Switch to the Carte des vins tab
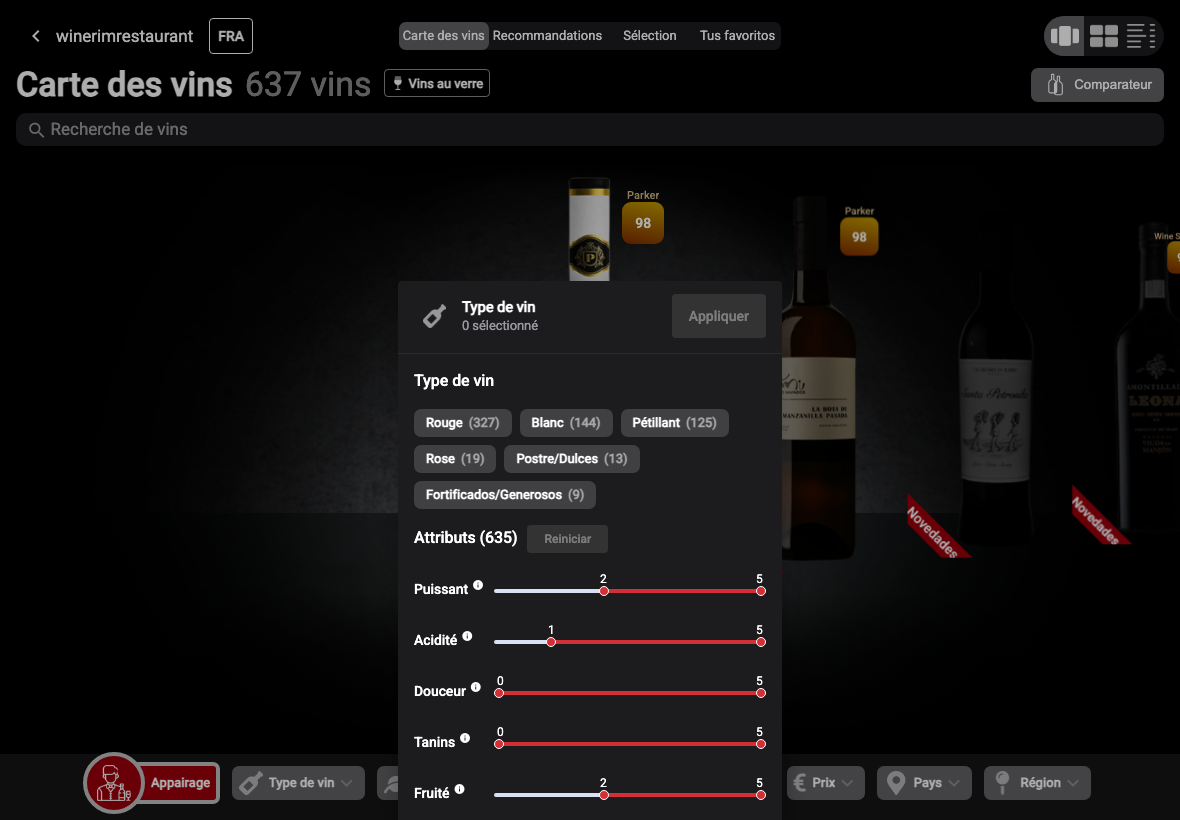1180x820 pixels. (443, 35)
